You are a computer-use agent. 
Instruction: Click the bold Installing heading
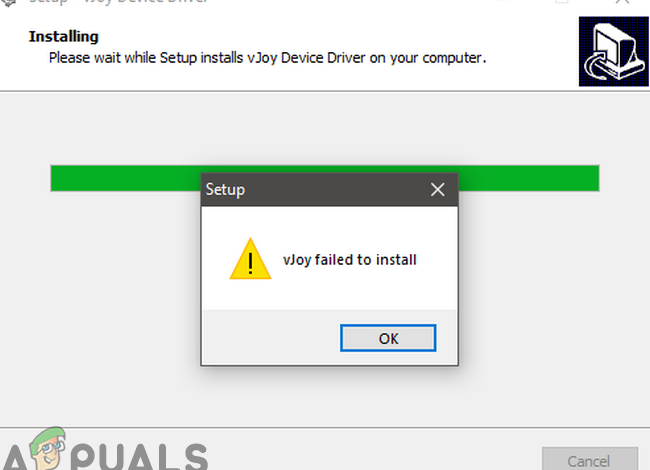[63, 36]
